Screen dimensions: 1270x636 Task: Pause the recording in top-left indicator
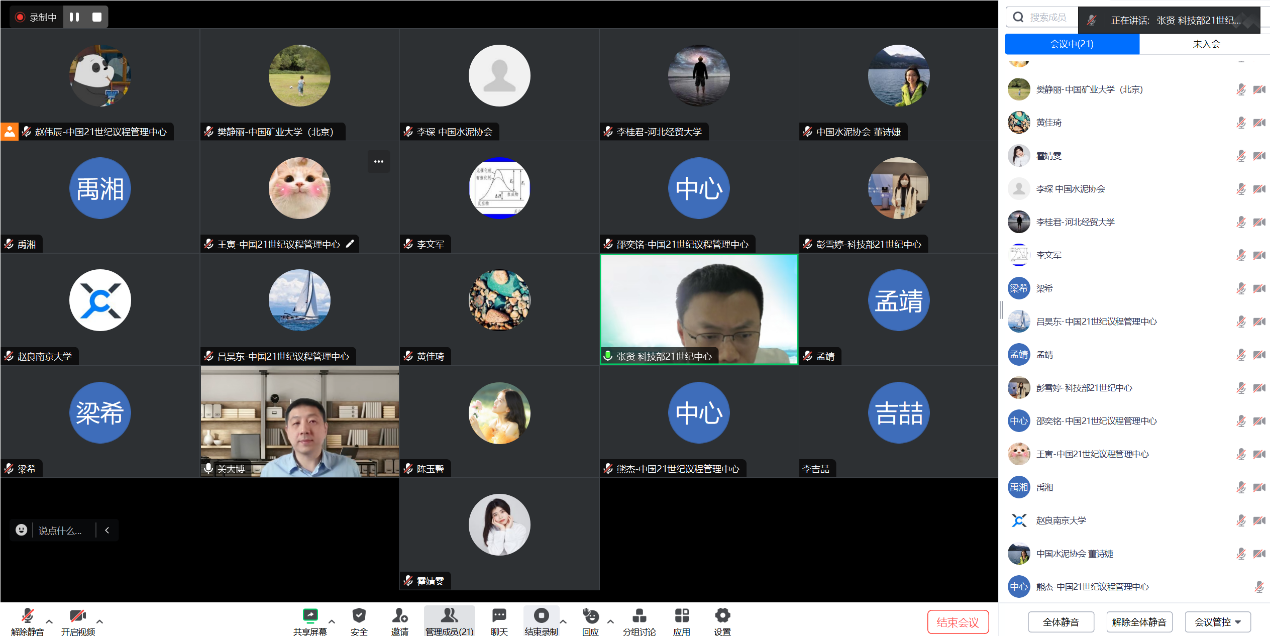tap(75, 17)
